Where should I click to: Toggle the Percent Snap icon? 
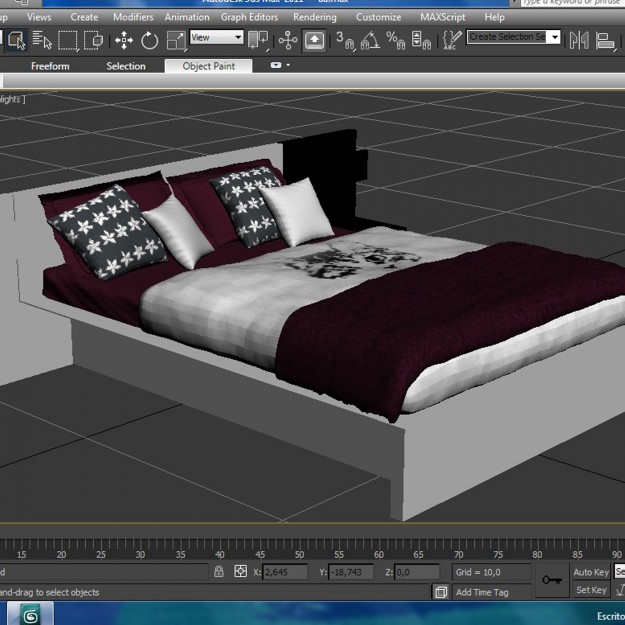tap(395, 40)
